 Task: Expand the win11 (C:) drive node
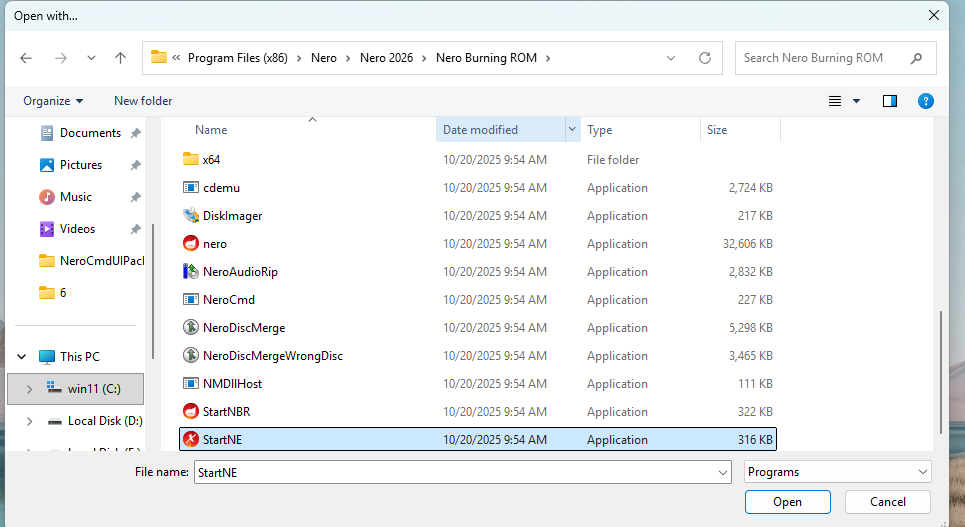pos(29,389)
